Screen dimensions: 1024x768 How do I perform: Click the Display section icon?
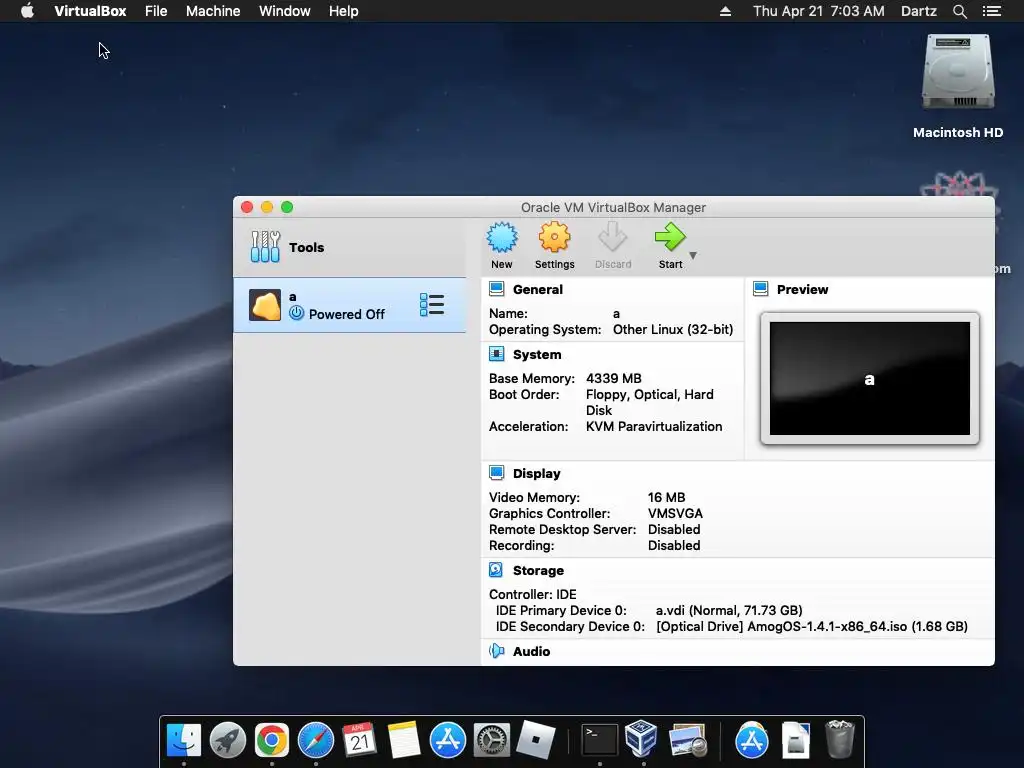496,473
